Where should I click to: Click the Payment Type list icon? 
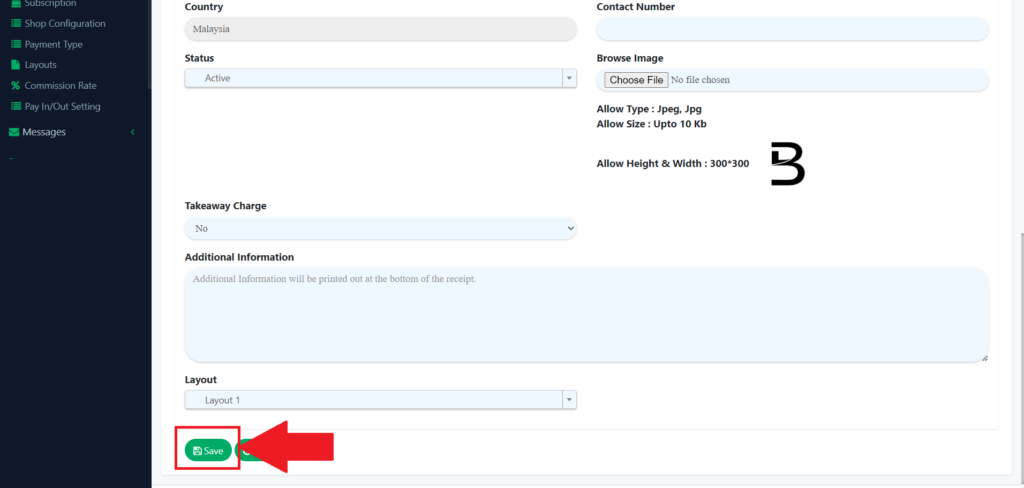coord(15,44)
